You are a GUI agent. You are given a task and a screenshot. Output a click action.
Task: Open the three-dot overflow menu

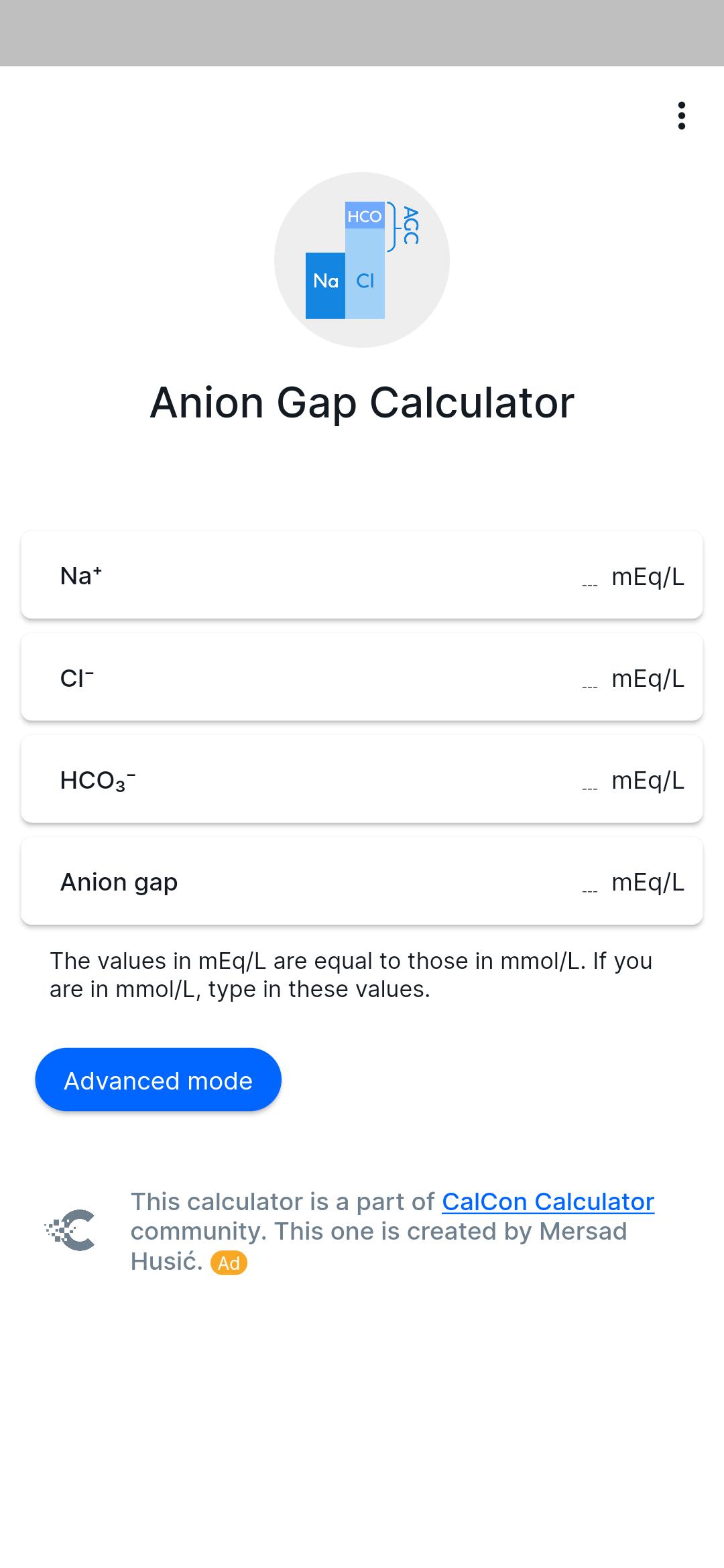[681, 116]
